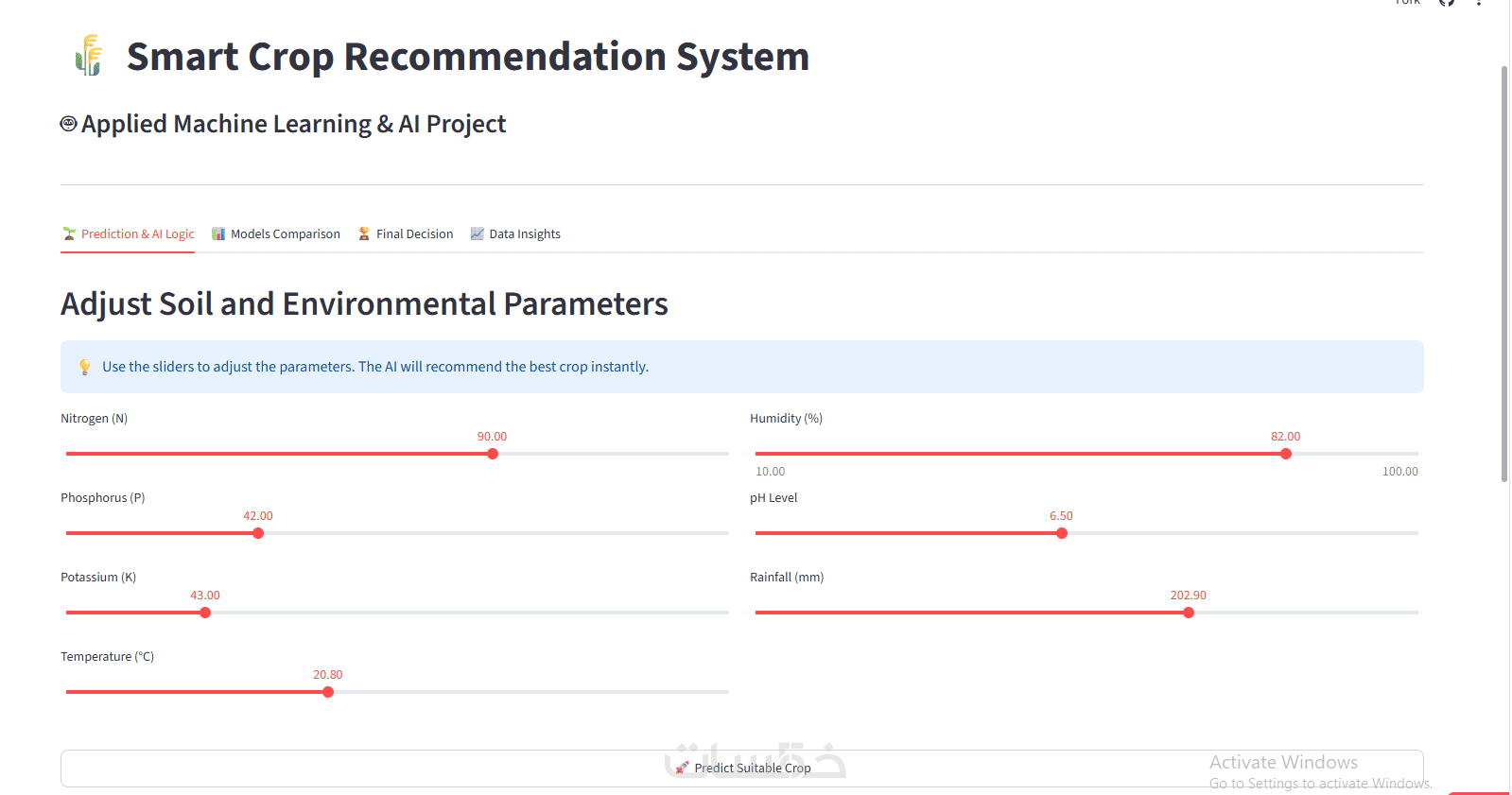
Task: Click the bar chart icon beside Models Comparison
Action: (x=218, y=233)
